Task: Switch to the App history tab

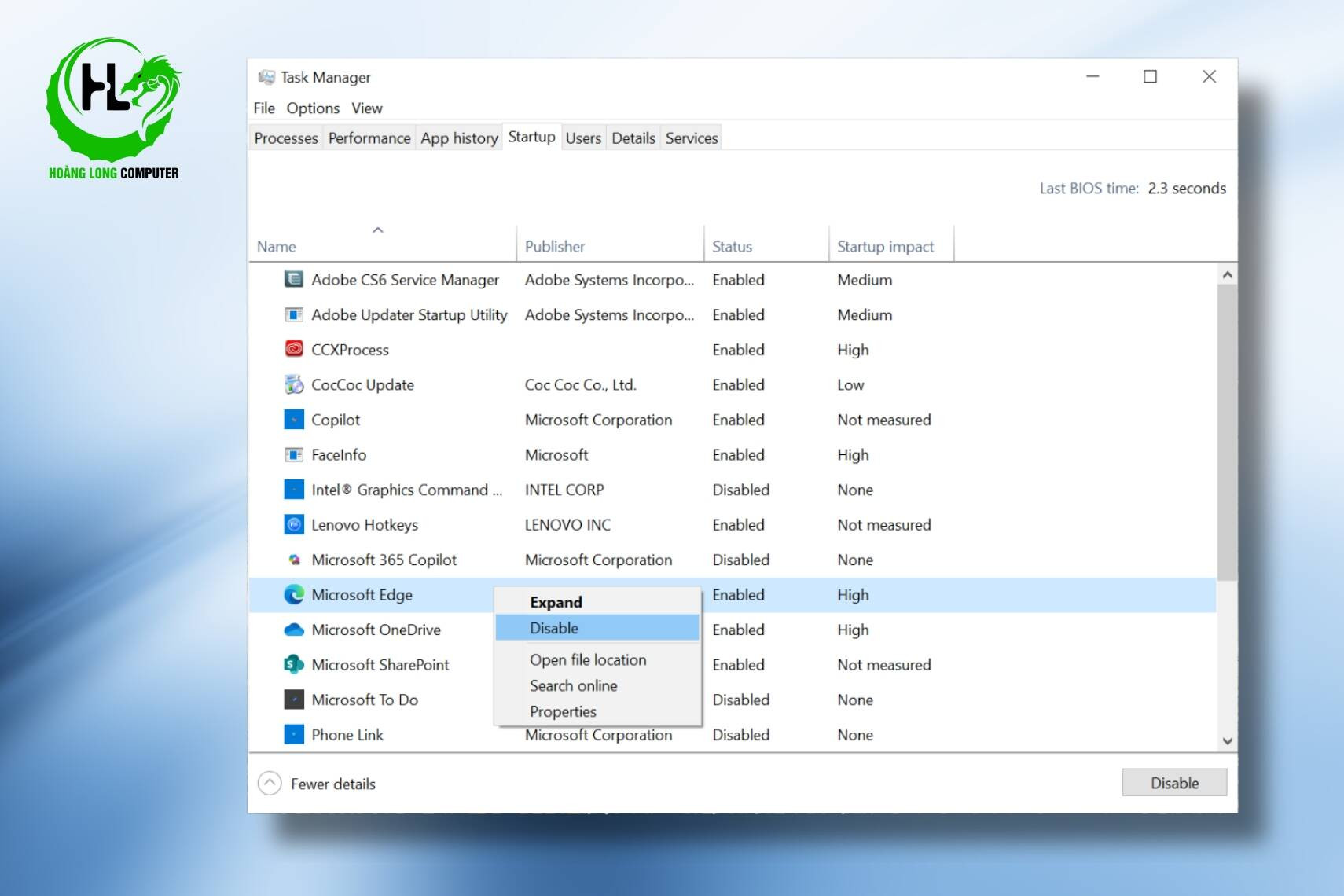Action: [x=460, y=138]
